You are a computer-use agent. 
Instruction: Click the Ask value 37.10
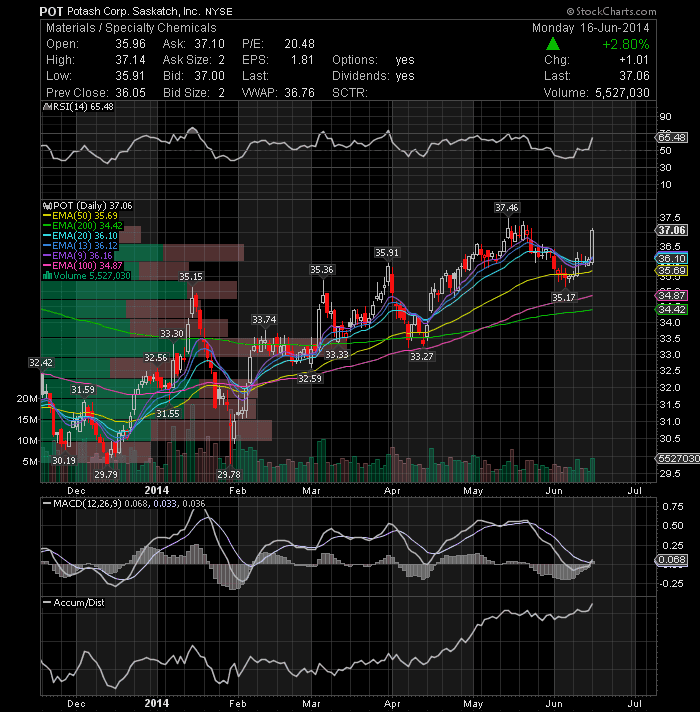[x=209, y=44]
